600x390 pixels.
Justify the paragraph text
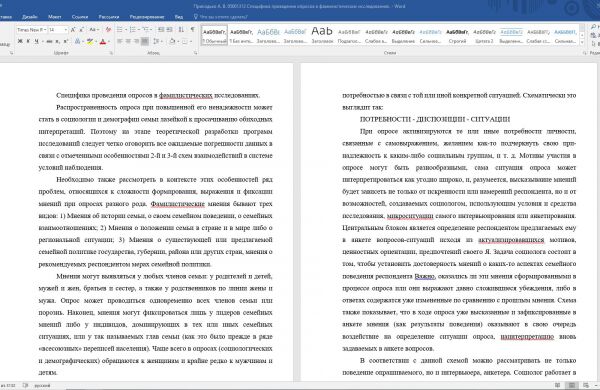pyautogui.click(x=145, y=41)
